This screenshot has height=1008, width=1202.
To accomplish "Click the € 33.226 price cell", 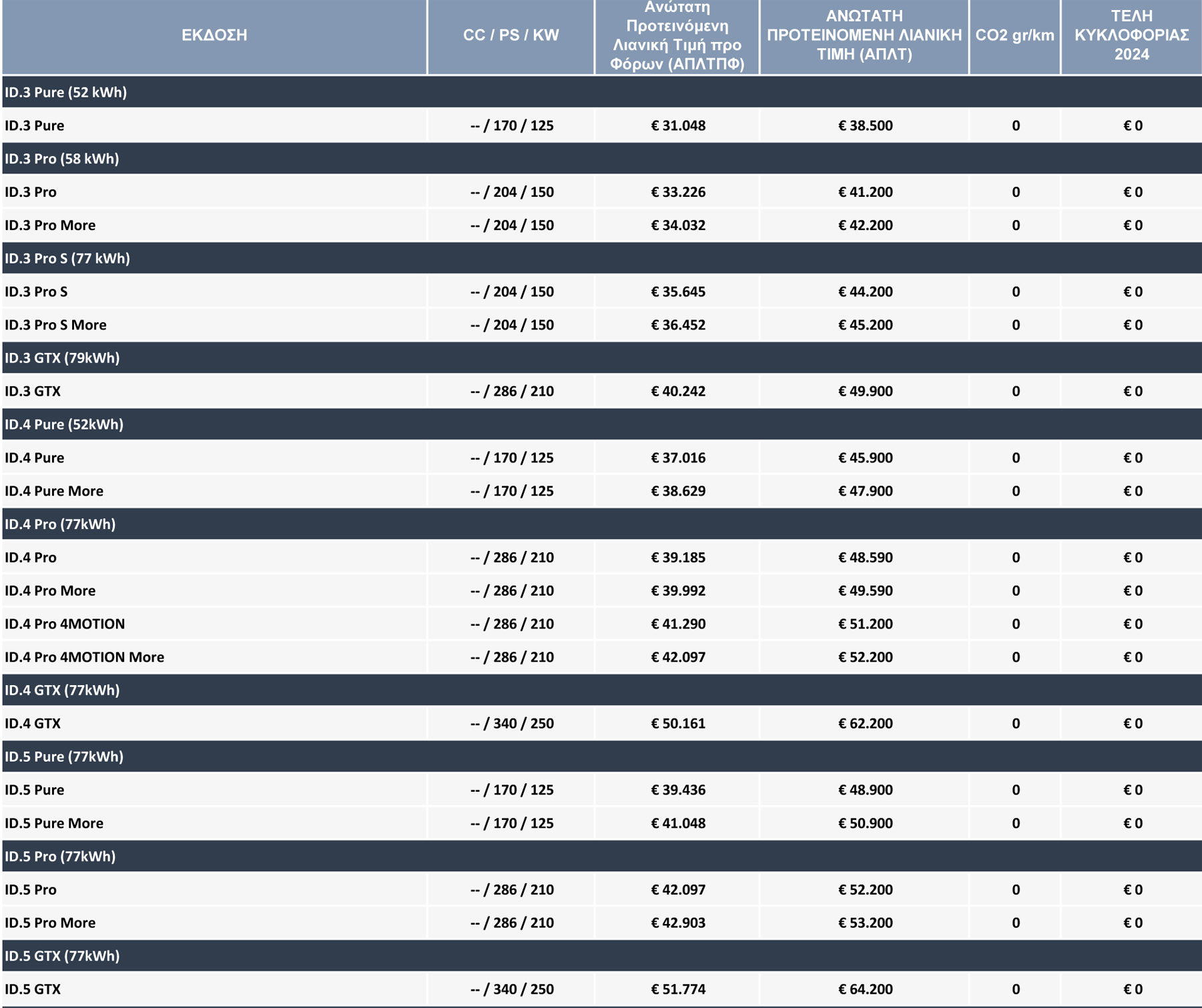I will point(678,192).
